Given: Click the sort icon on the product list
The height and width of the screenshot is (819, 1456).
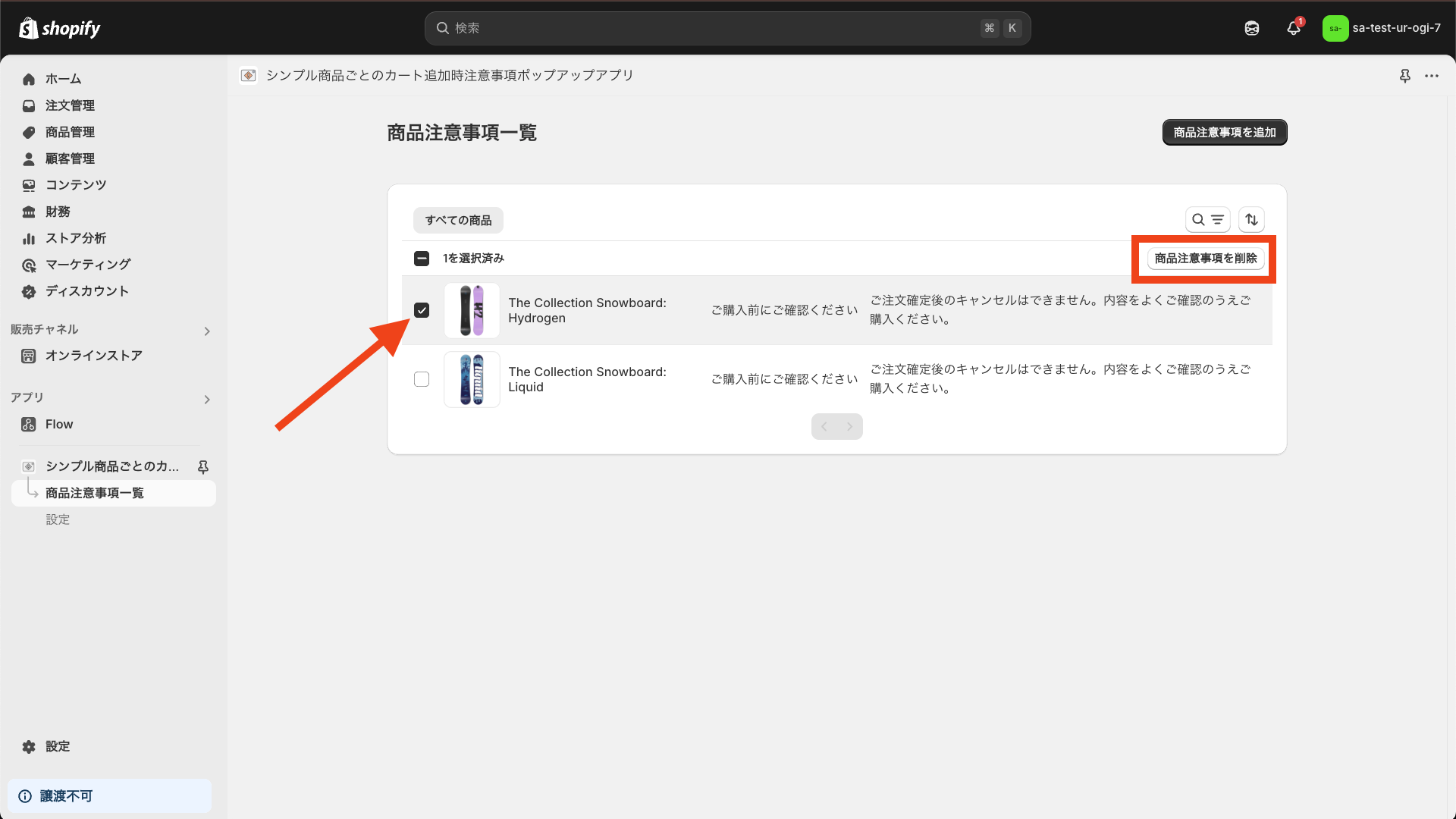Looking at the screenshot, I should click(x=1251, y=219).
